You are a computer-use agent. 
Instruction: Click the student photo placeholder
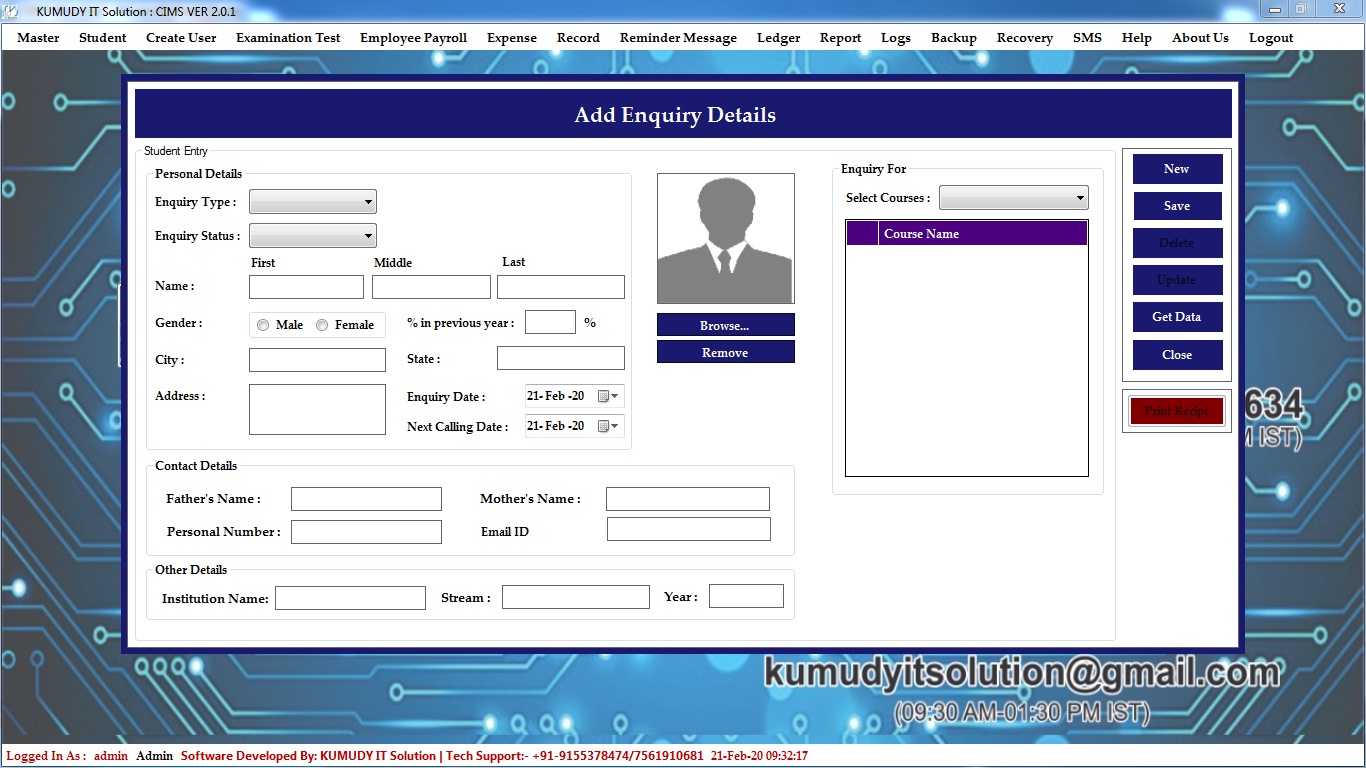tap(725, 238)
